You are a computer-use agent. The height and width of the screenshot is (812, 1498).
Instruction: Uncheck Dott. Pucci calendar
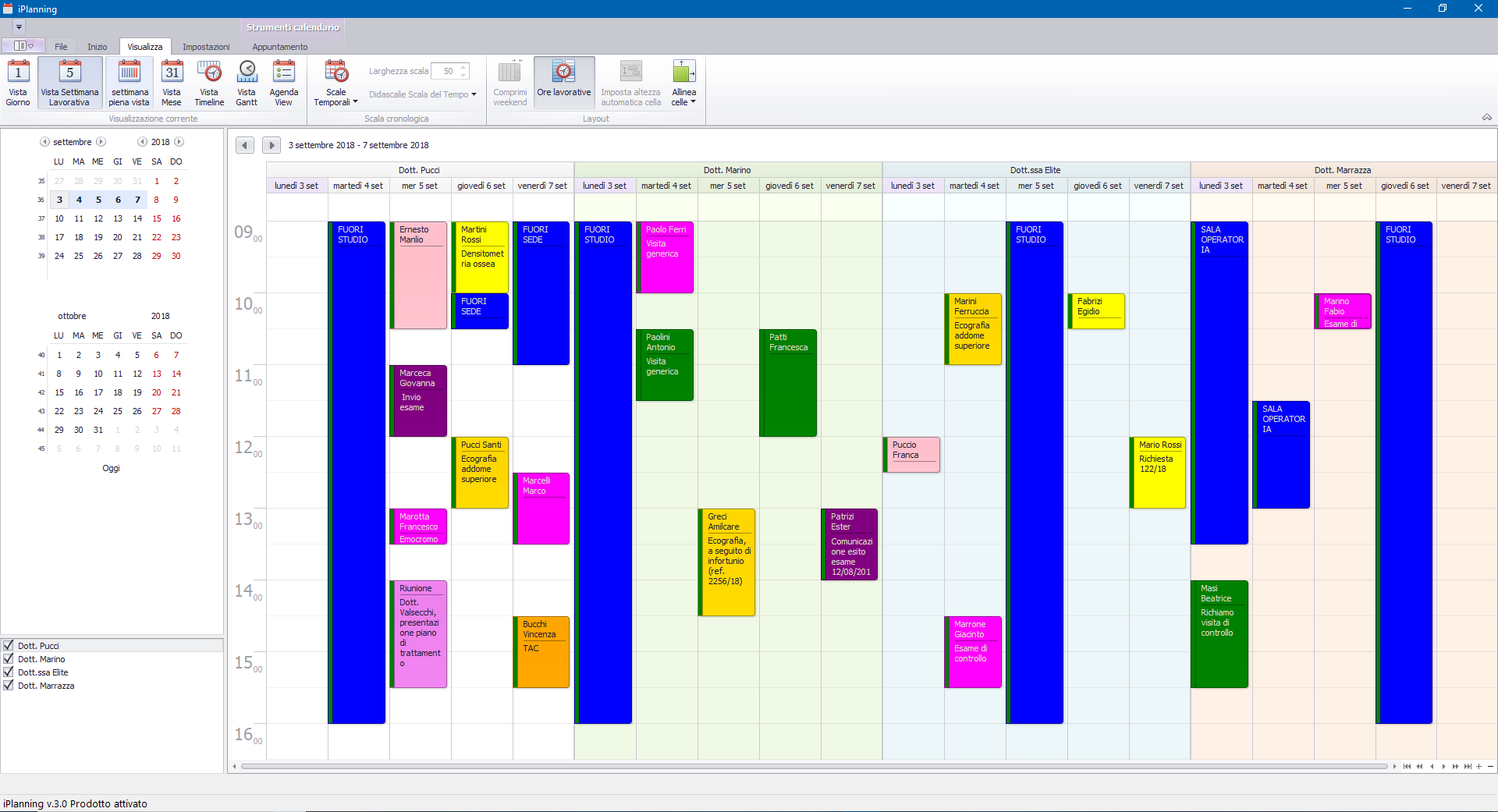pyautogui.click(x=9, y=645)
